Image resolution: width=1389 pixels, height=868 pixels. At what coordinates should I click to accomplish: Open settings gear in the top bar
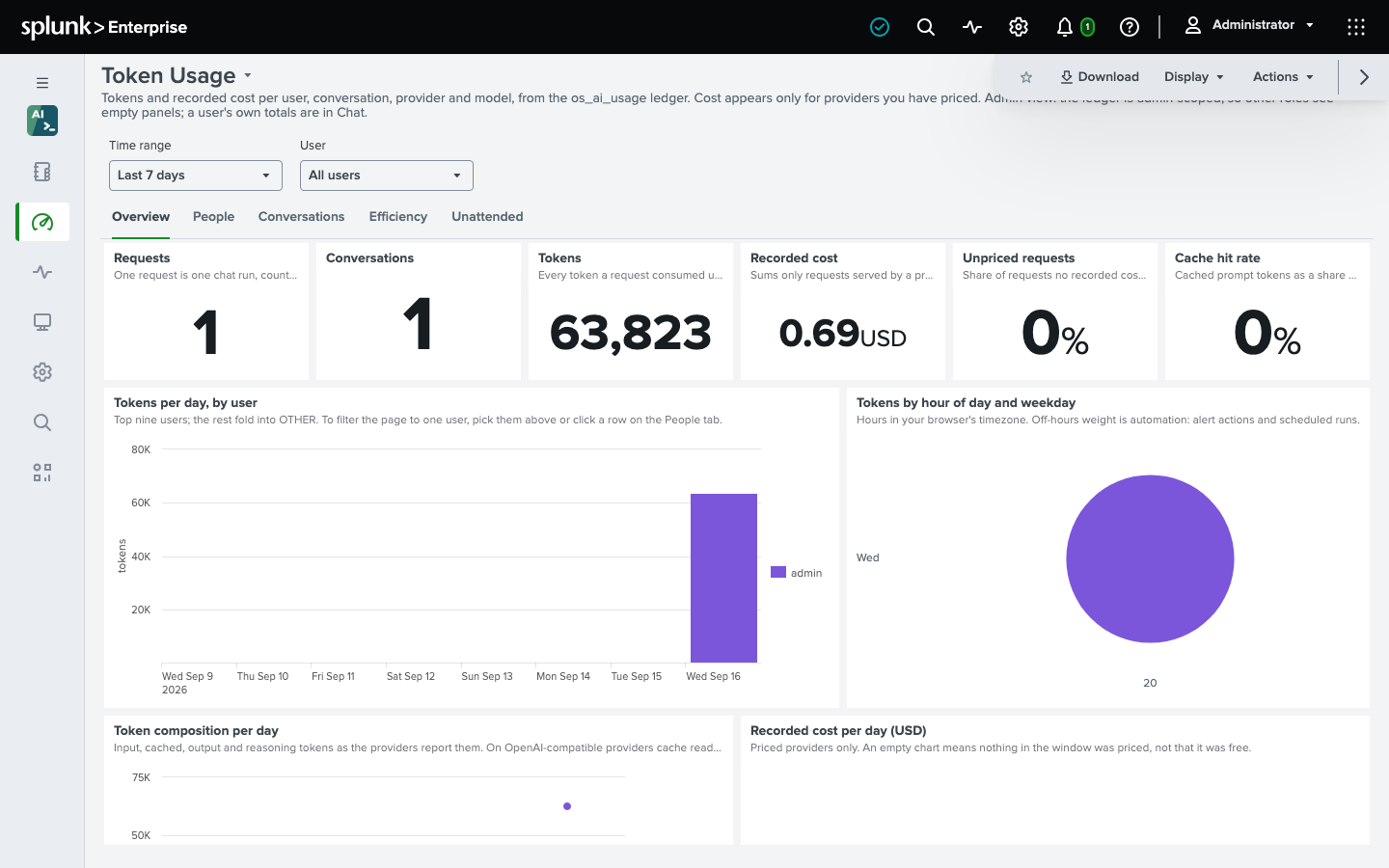coord(1019,27)
